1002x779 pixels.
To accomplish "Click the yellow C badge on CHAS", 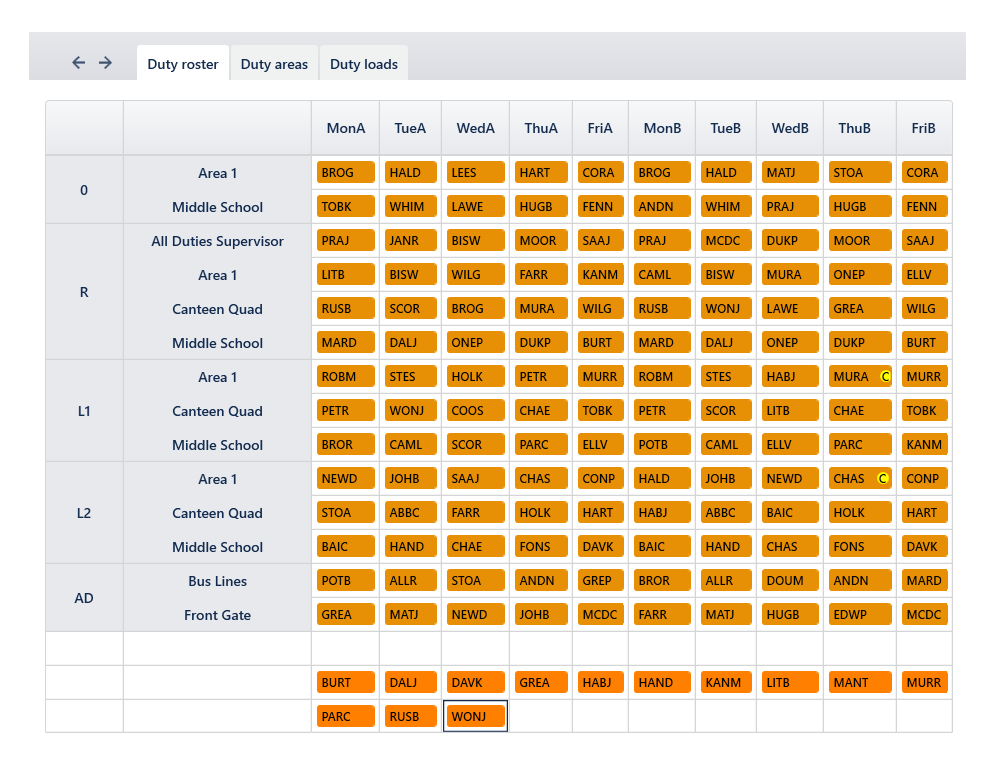I will click(883, 479).
